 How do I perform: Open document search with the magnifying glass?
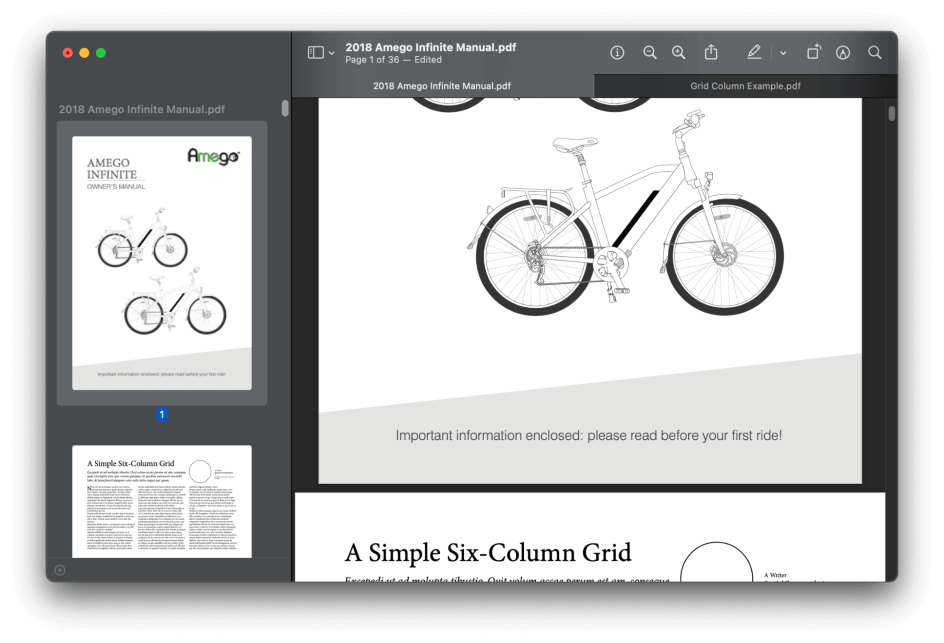tap(875, 52)
